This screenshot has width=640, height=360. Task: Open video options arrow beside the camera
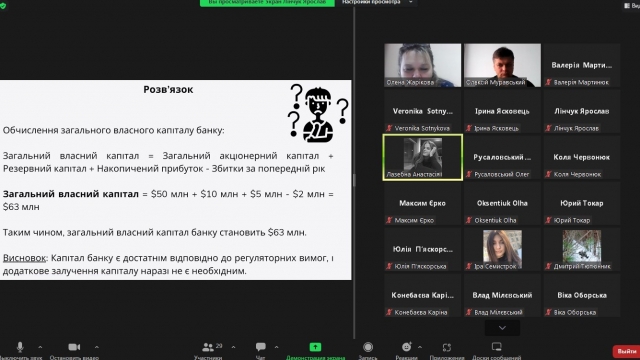pyautogui.click(x=97, y=347)
